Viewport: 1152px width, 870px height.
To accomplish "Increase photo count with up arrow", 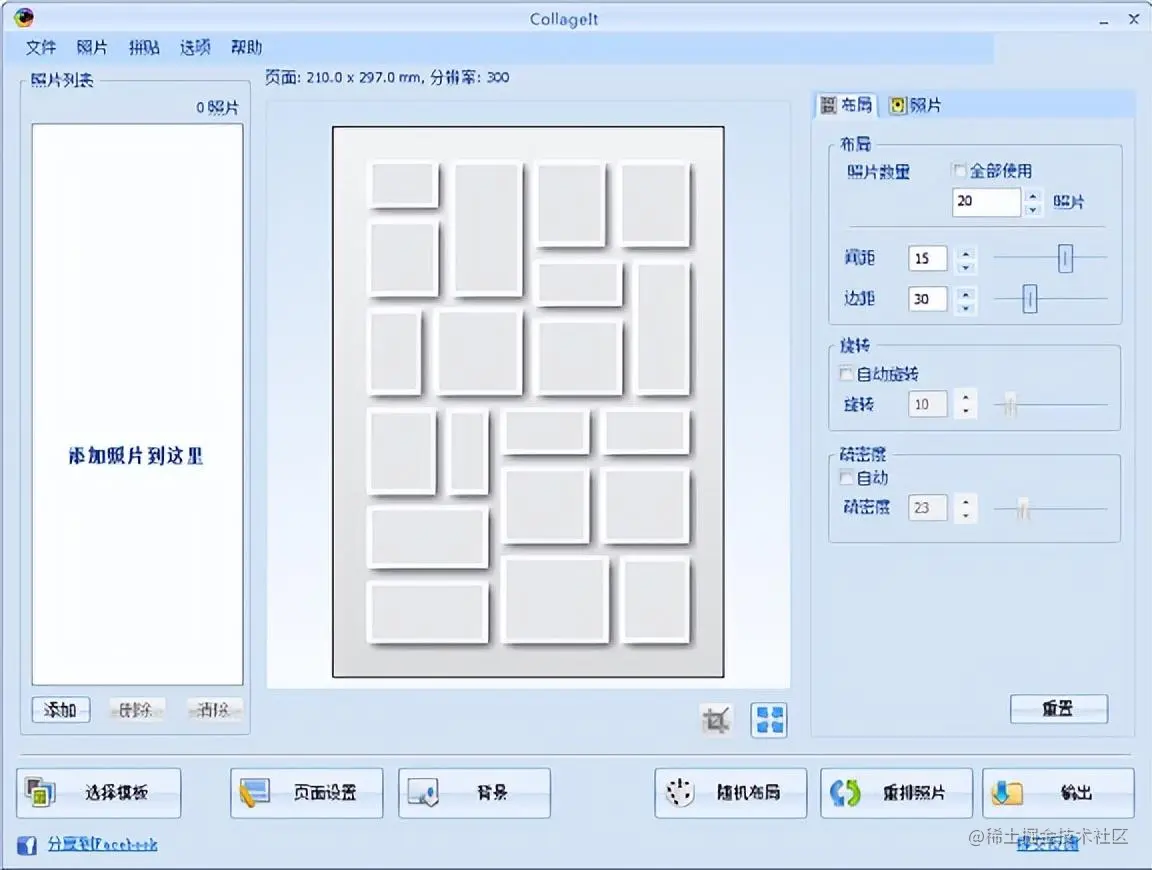I will (x=1033, y=196).
